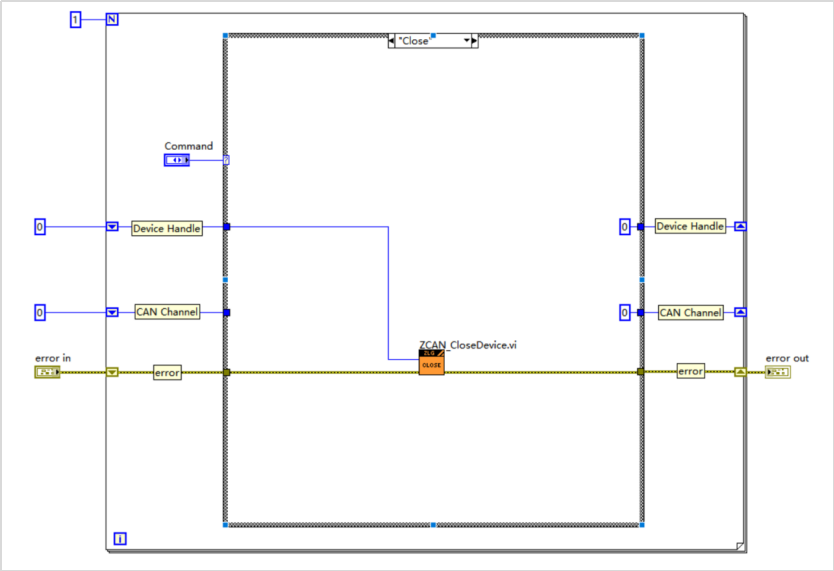Select the Command enum control terminal
This screenshot has height=571, width=834.
click(x=177, y=160)
